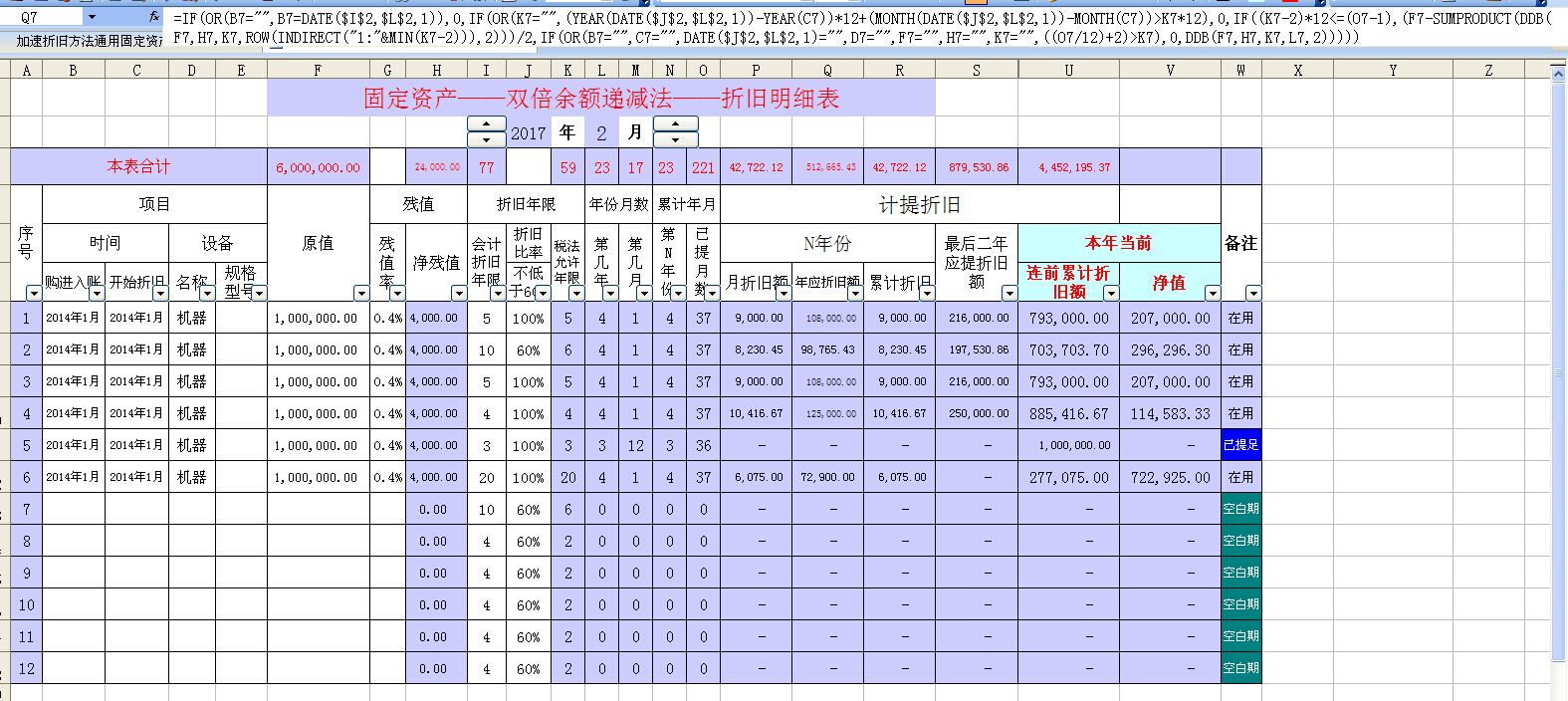Click row 2 最后二年 cell 197,530.86
The height and width of the screenshot is (701, 1568).
coord(978,350)
